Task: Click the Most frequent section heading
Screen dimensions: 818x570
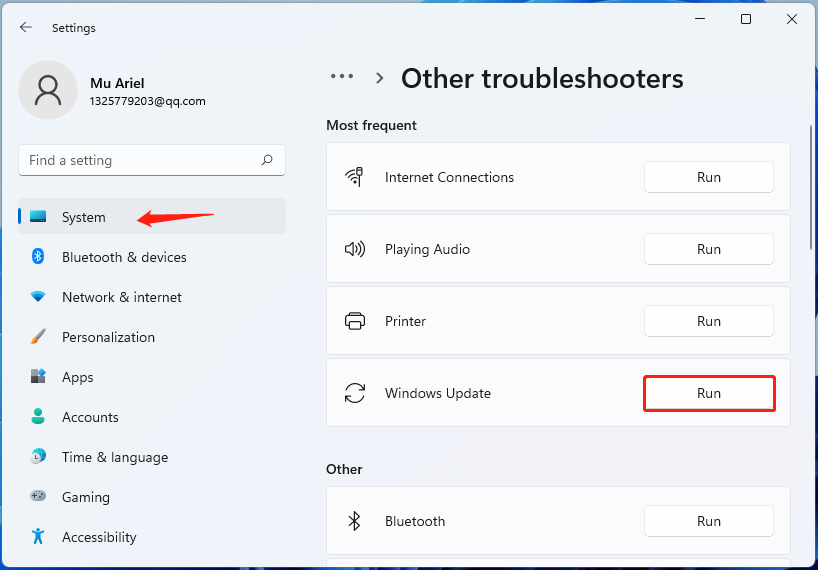Action: pyautogui.click(x=371, y=125)
